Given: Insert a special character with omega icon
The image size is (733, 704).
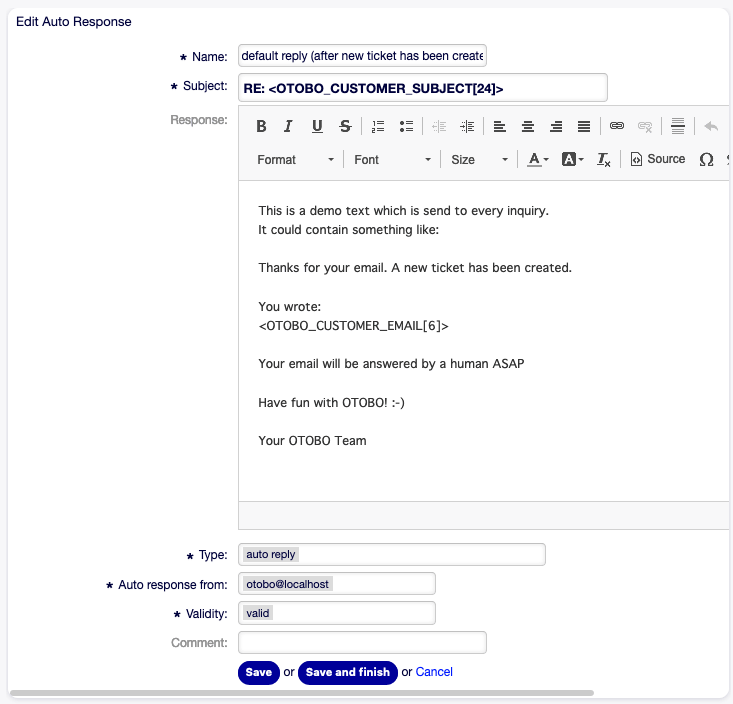Looking at the screenshot, I should [706, 160].
